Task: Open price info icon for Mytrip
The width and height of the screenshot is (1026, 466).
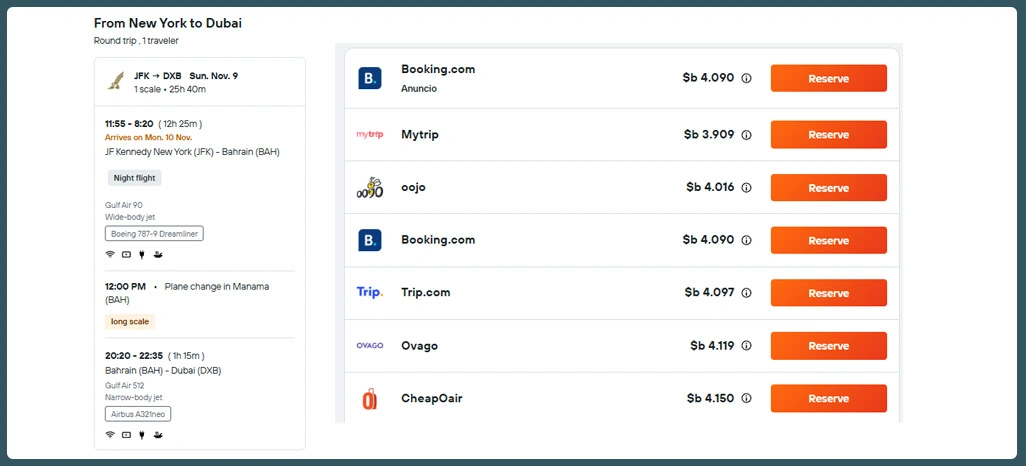Action: 746,135
